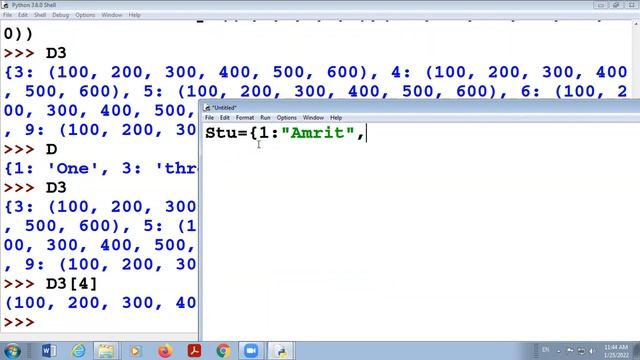Open Format menu in Untitled editor window
Image resolution: width=640 pixels, height=360 pixels.
click(x=245, y=118)
